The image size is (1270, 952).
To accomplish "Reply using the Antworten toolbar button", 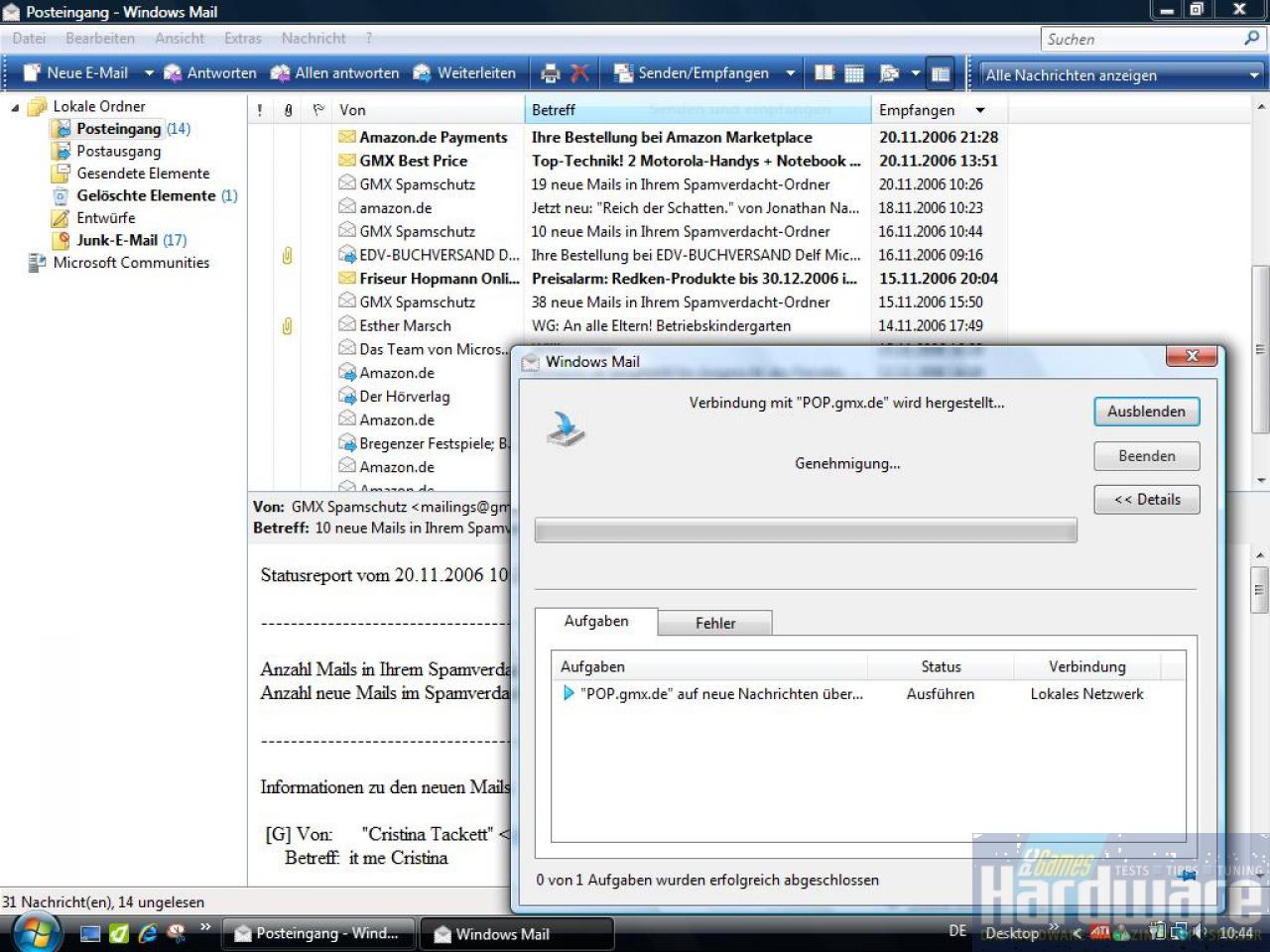I will tap(209, 73).
